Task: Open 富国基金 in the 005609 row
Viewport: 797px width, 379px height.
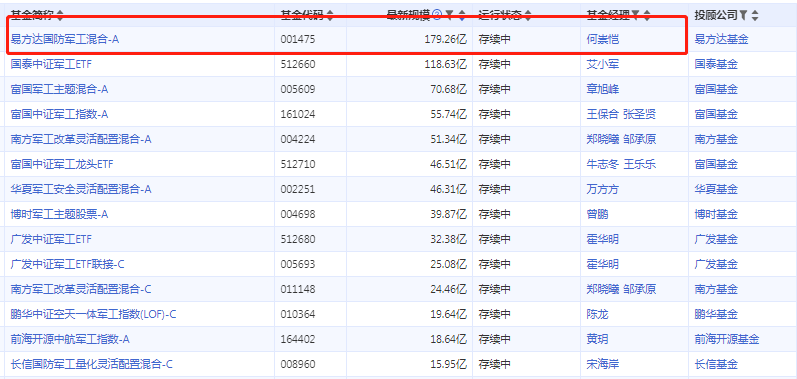Action: point(716,89)
